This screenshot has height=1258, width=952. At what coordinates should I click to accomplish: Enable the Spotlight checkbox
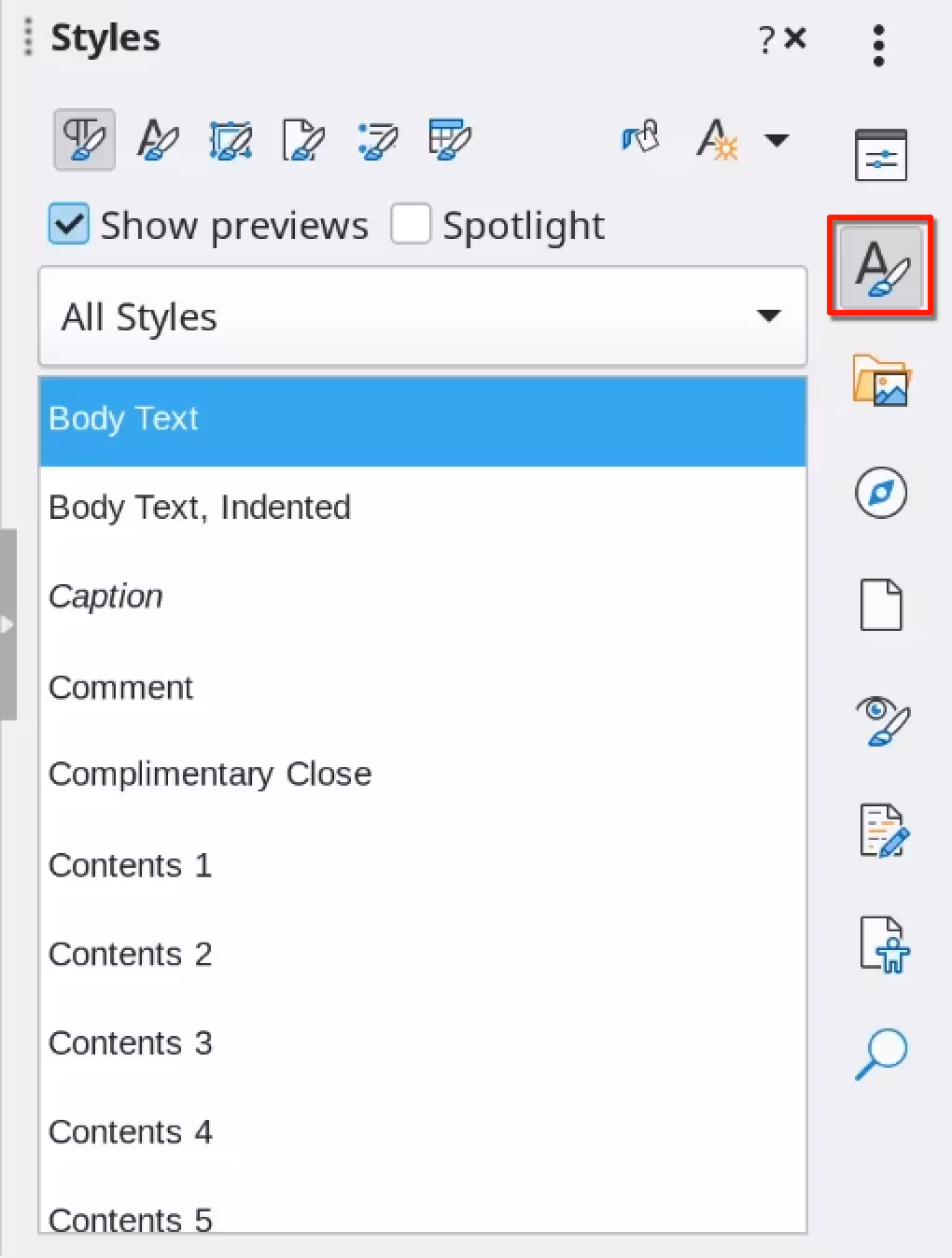point(411,225)
